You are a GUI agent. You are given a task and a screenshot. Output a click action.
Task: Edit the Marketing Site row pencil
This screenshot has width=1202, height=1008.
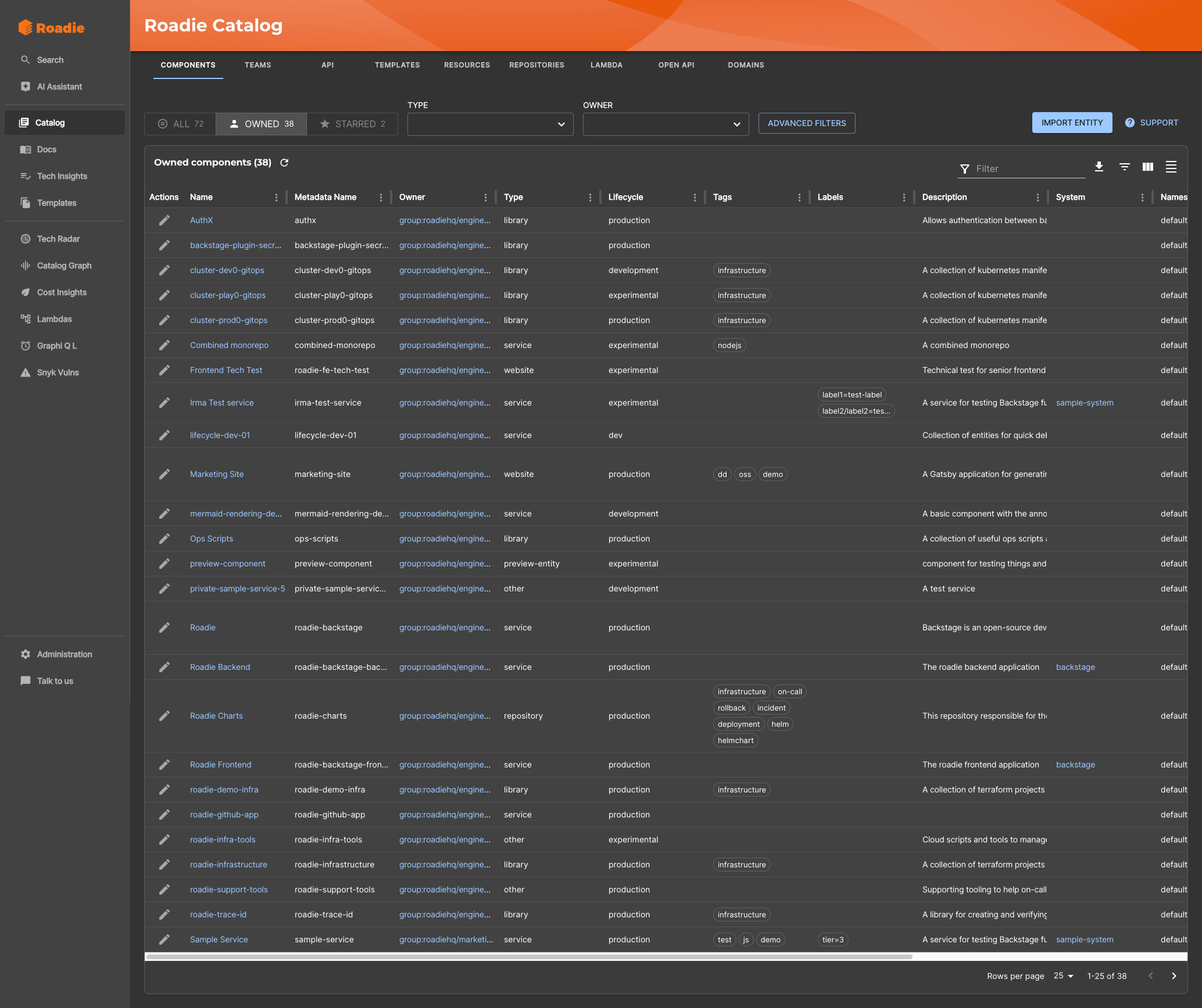pyautogui.click(x=164, y=474)
